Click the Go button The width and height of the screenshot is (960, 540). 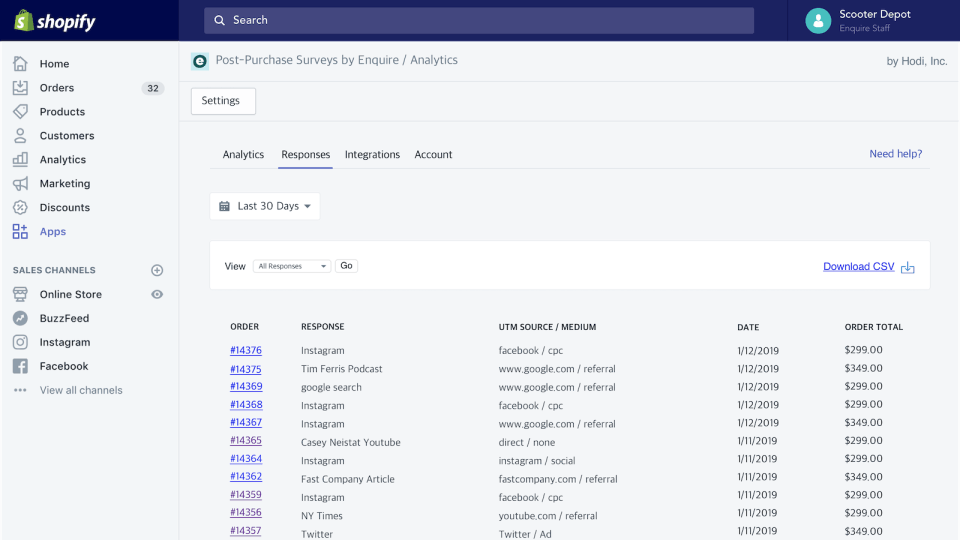pyautogui.click(x=347, y=266)
